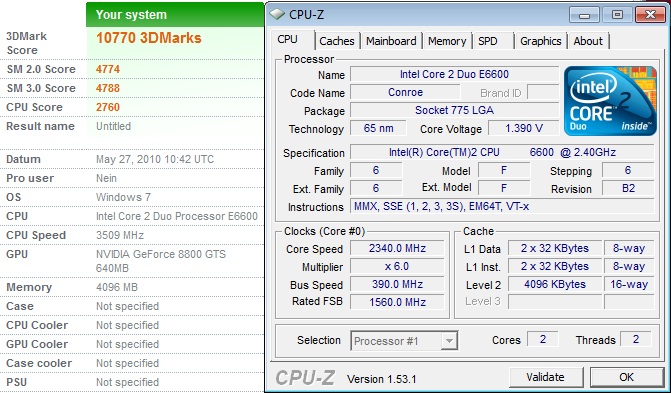The height and width of the screenshot is (393, 671).
Task: Open the Processor #1 selection dropdown
Action: (x=404, y=341)
